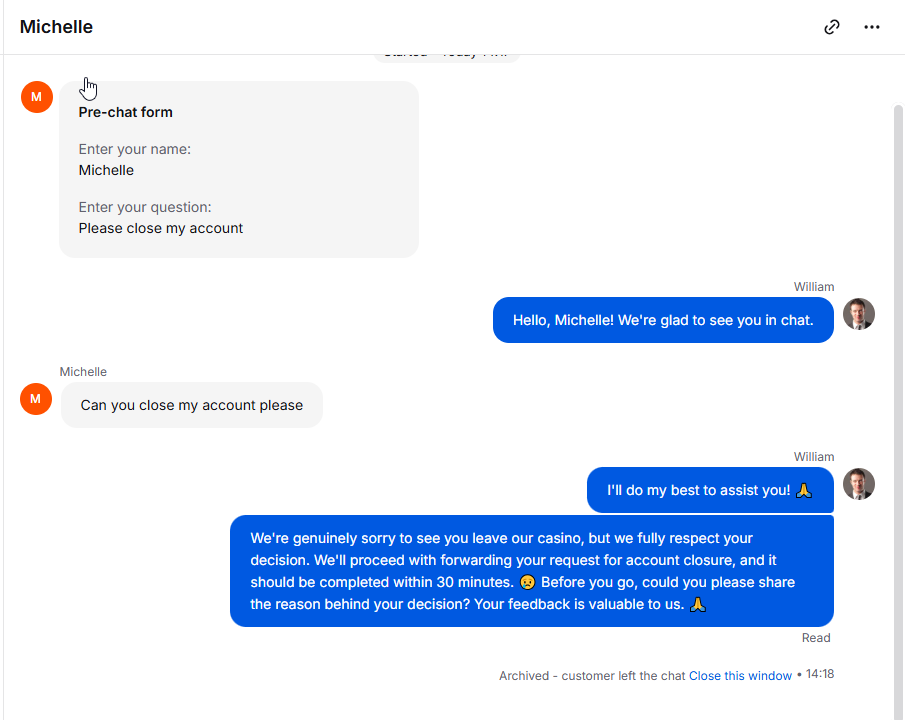The width and height of the screenshot is (905, 720).
Task: Click the account closure apology message
Action: click(532, 571)
